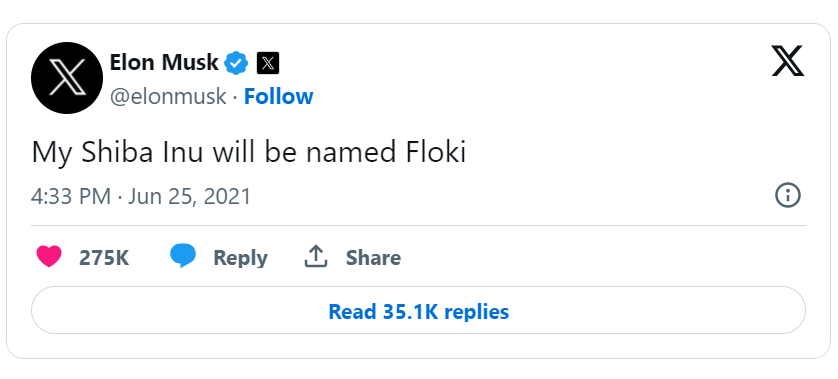Click the blue speech bubble reply icon
838x379 pixels.
tap(183, 257)
